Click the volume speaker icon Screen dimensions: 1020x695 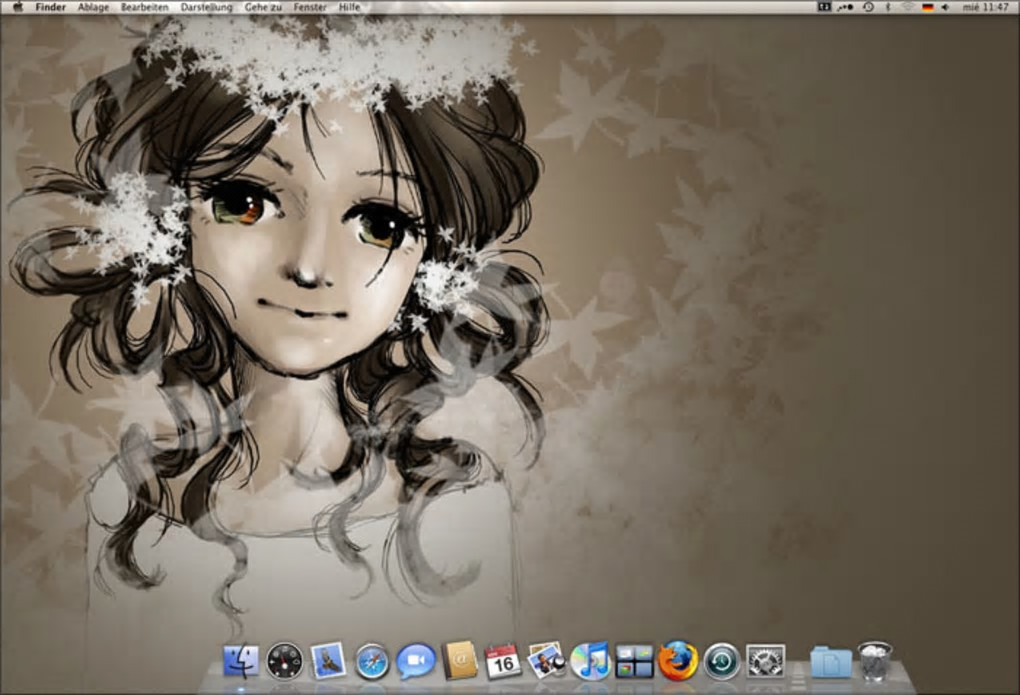tap(945, 7)
